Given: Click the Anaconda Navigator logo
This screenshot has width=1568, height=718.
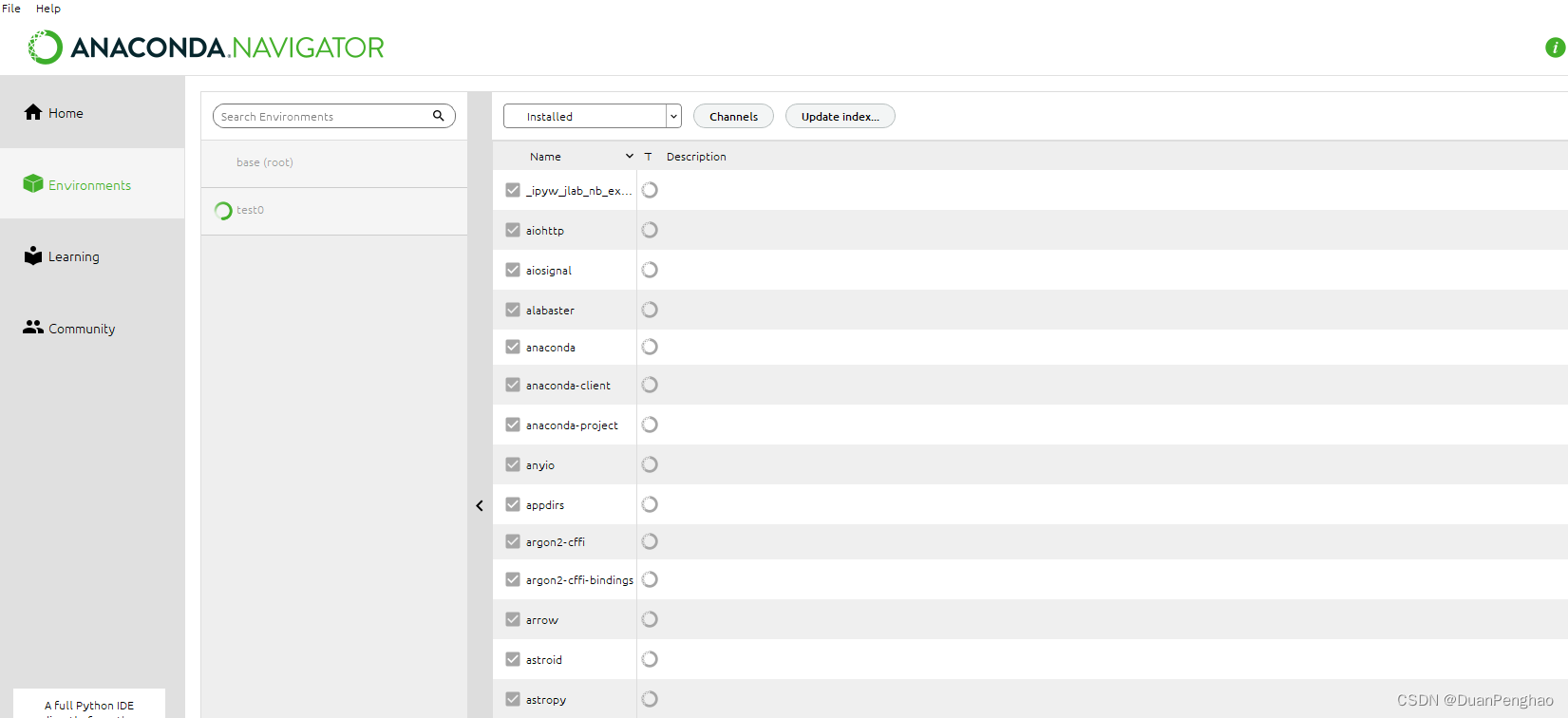Looking at the screenshot, I should (x=206, y=47).
